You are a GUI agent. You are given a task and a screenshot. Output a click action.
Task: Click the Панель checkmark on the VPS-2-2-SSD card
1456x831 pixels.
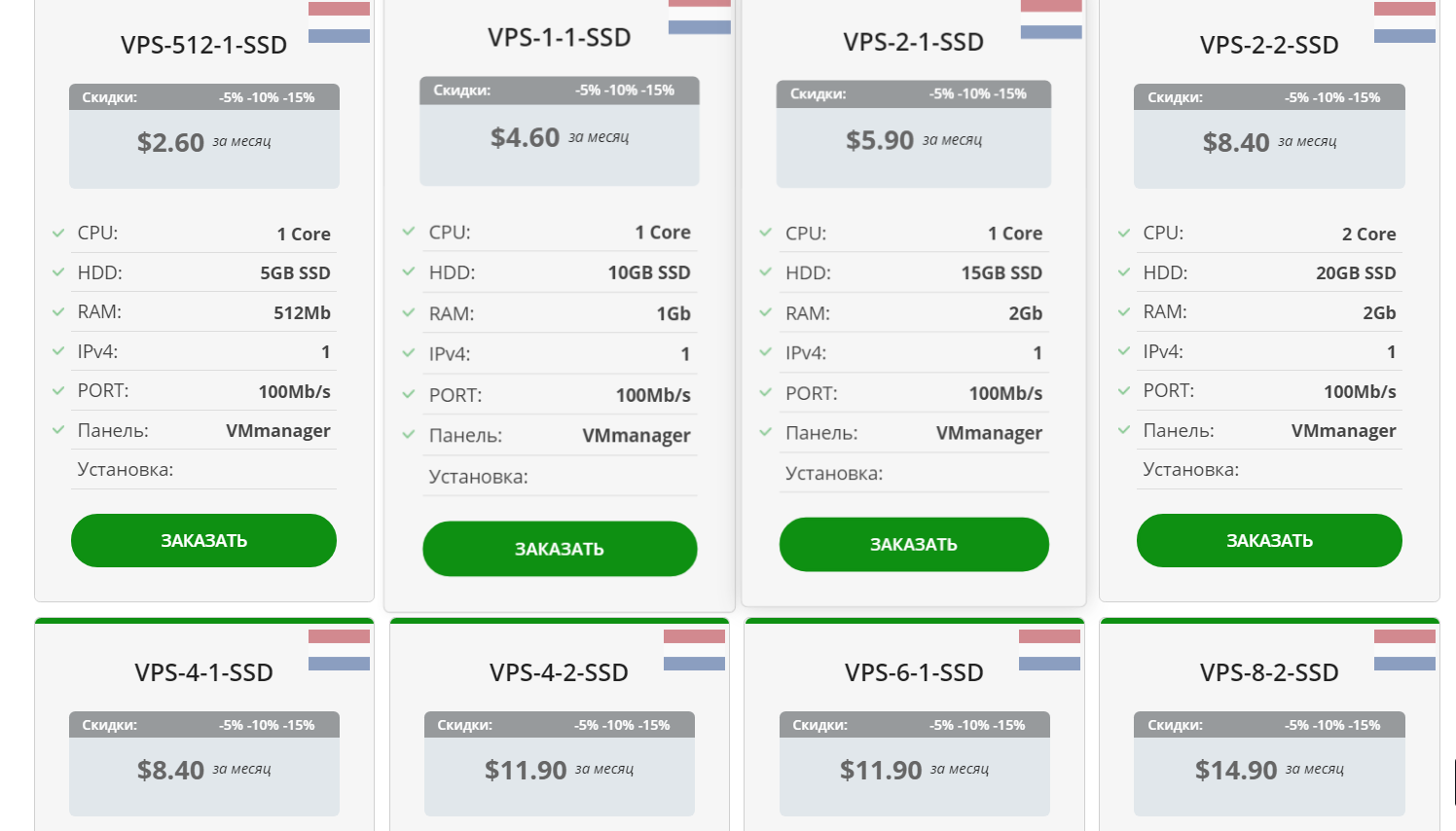click(x=1124, y=430)
